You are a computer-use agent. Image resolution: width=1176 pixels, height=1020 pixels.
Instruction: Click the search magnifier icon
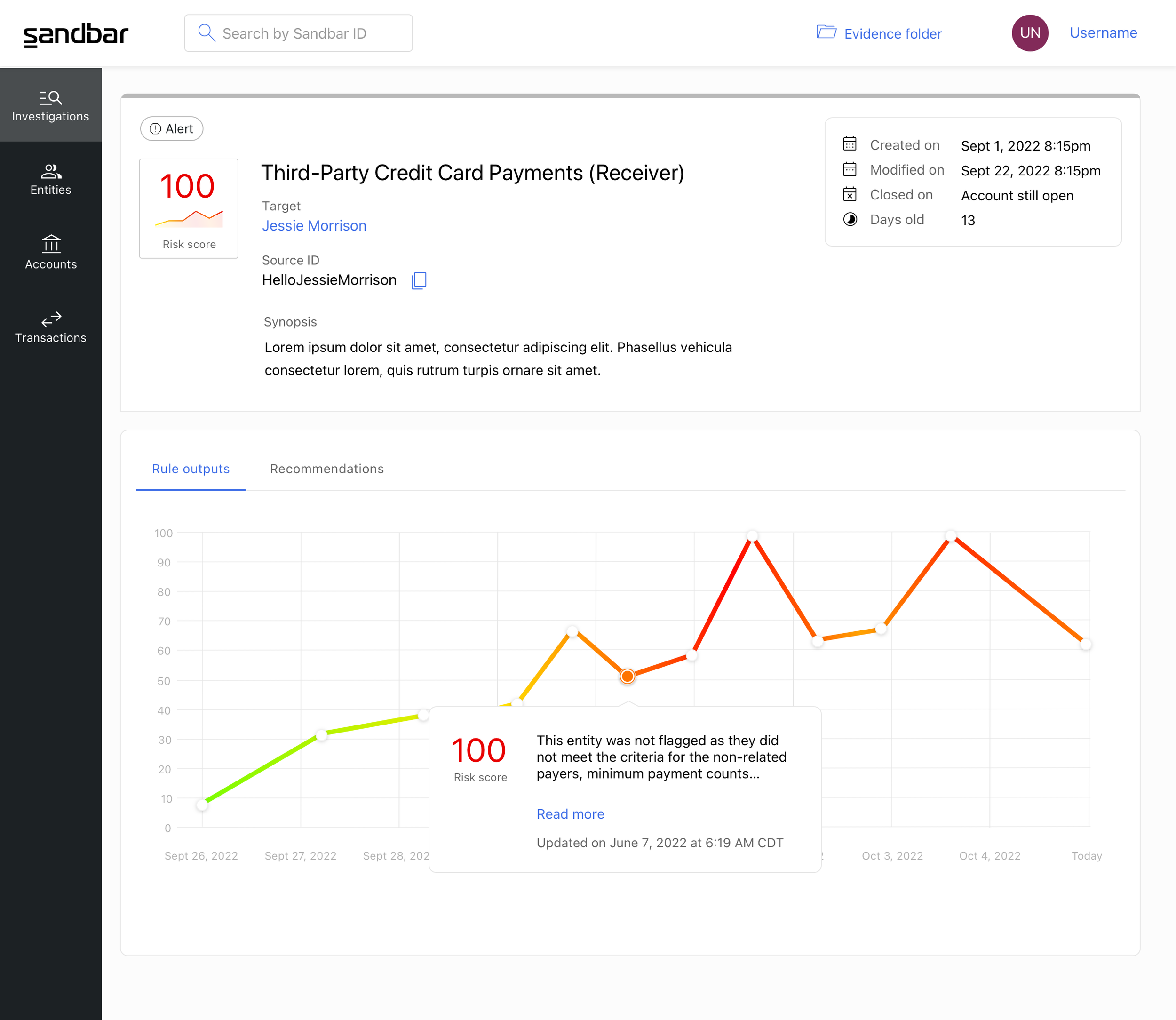pyautogui.click(x=206, y=33)
